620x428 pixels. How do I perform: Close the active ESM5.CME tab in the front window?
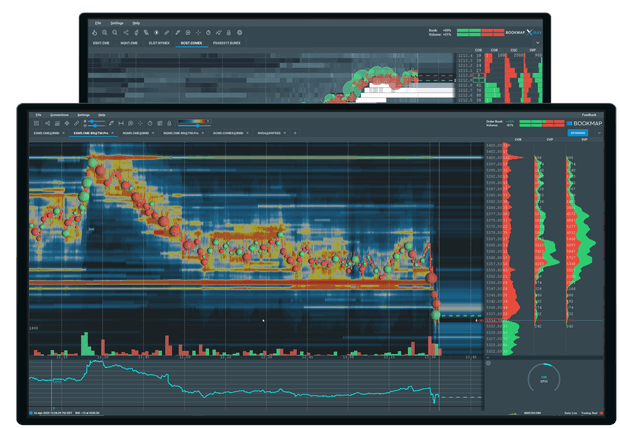click(x=112, y=133)
